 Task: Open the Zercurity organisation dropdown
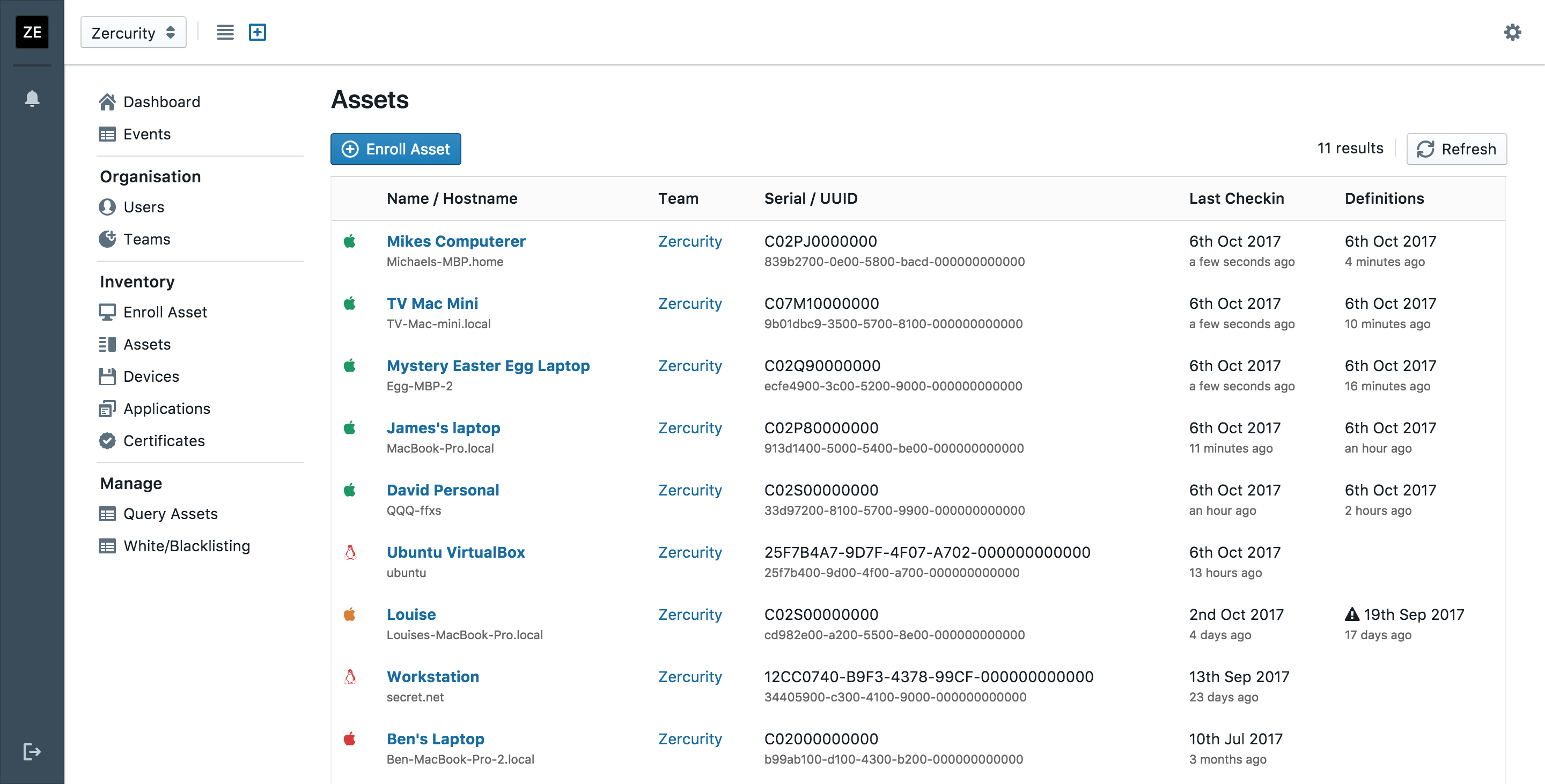(x=133, y=32)
